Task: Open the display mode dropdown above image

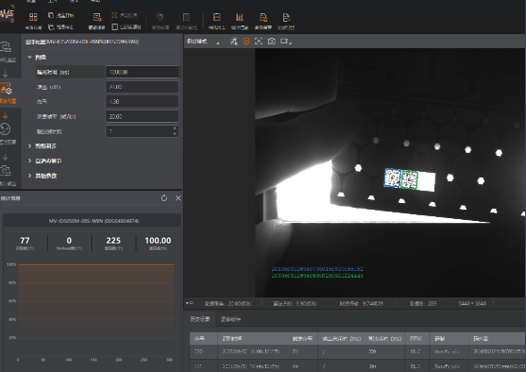Action: [203, 42]
